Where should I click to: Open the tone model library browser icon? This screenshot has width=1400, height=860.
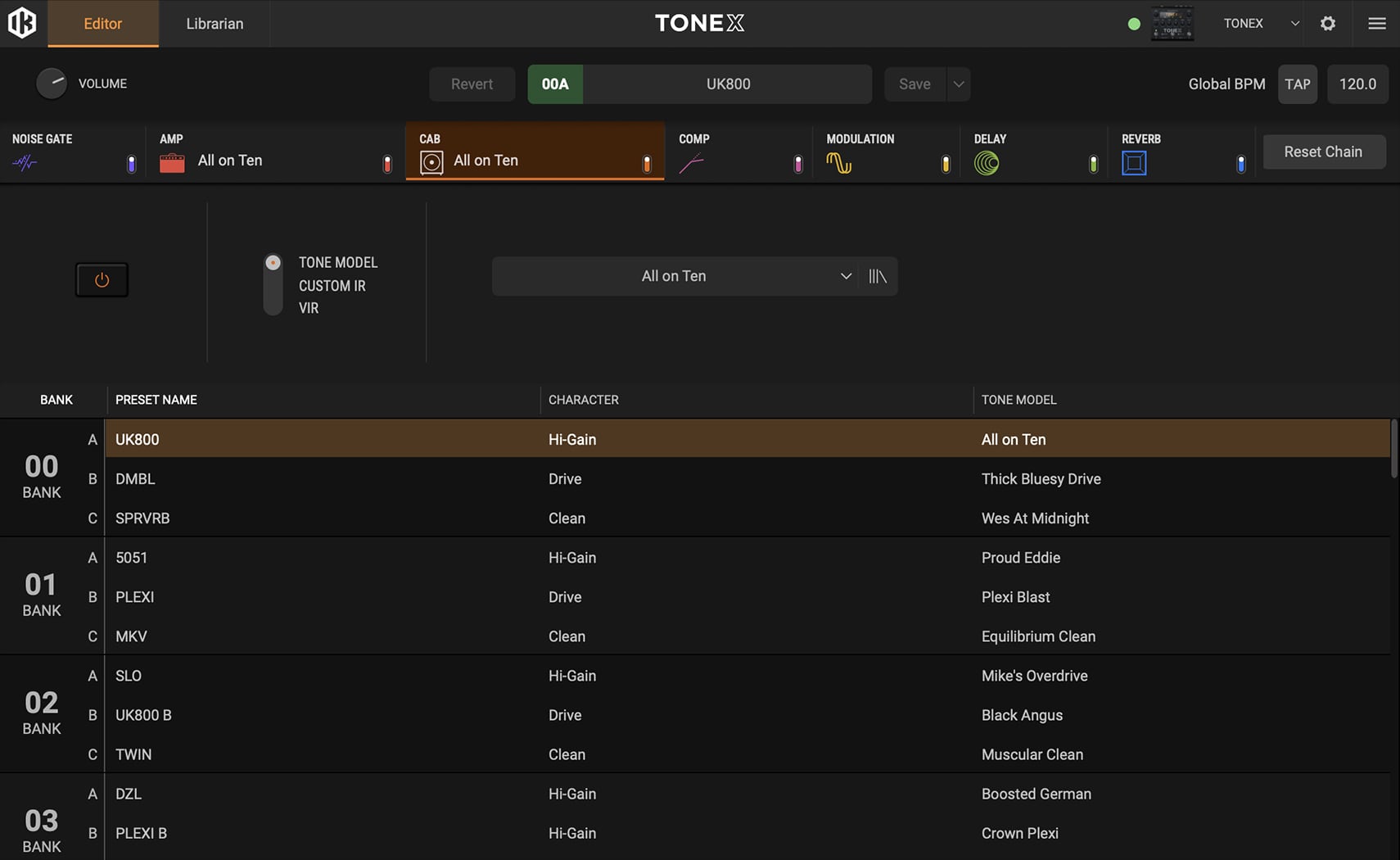point(878,277)
